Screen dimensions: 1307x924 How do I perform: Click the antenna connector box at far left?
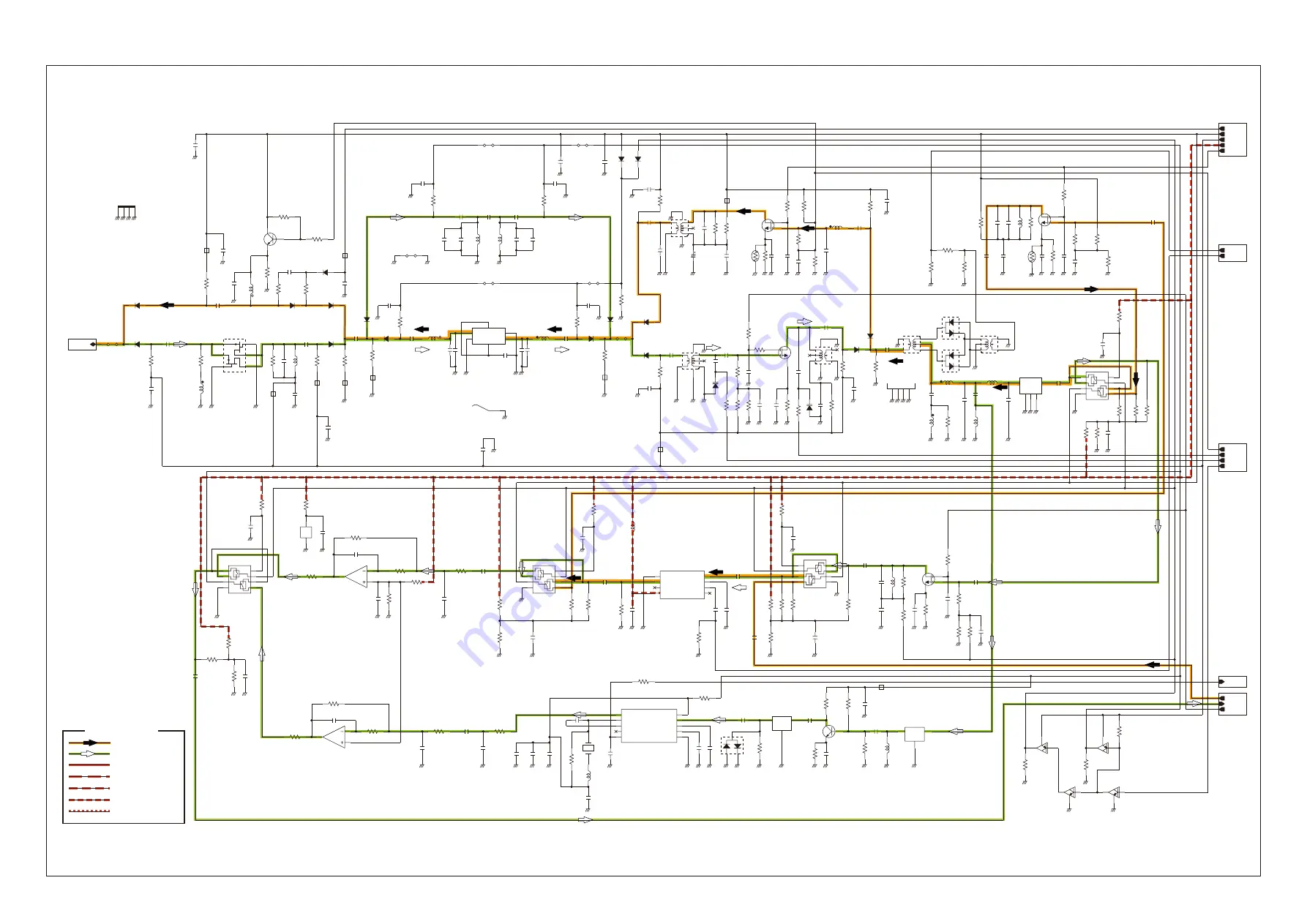coord(82,344)
